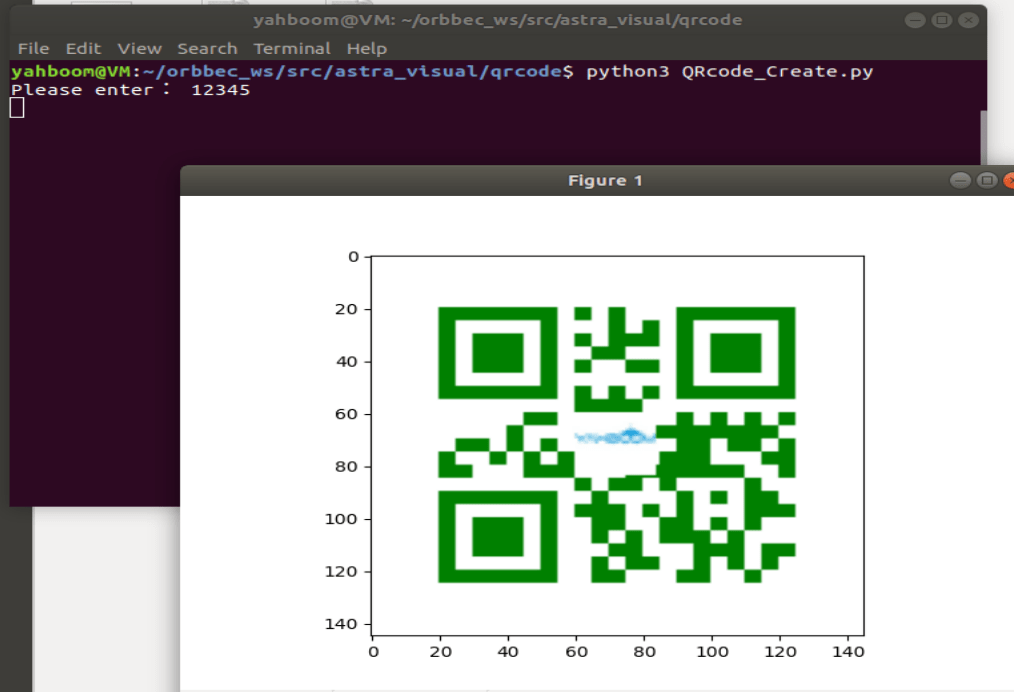Image resolution: width=1014 pixels, height=692 pixels.
Task: Minimize the terminal window
Action: [x=914, y=20]
